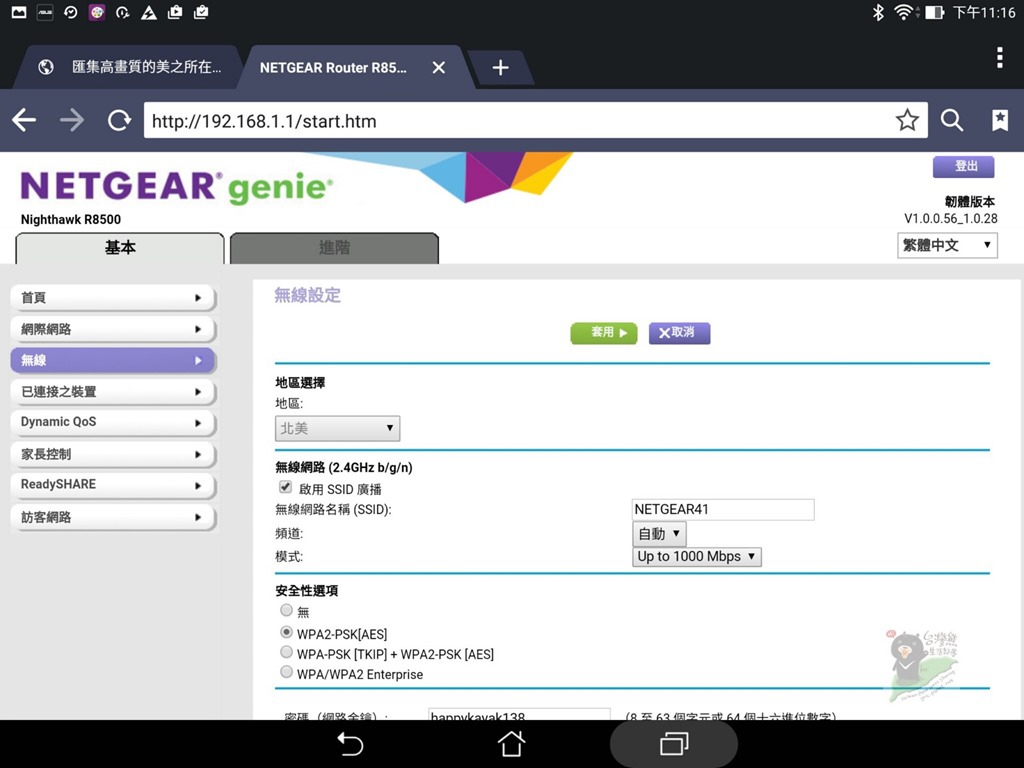This screenshot has height=768, width=1024.
Task: Switch to the 進階 tab
Action: 334,248
